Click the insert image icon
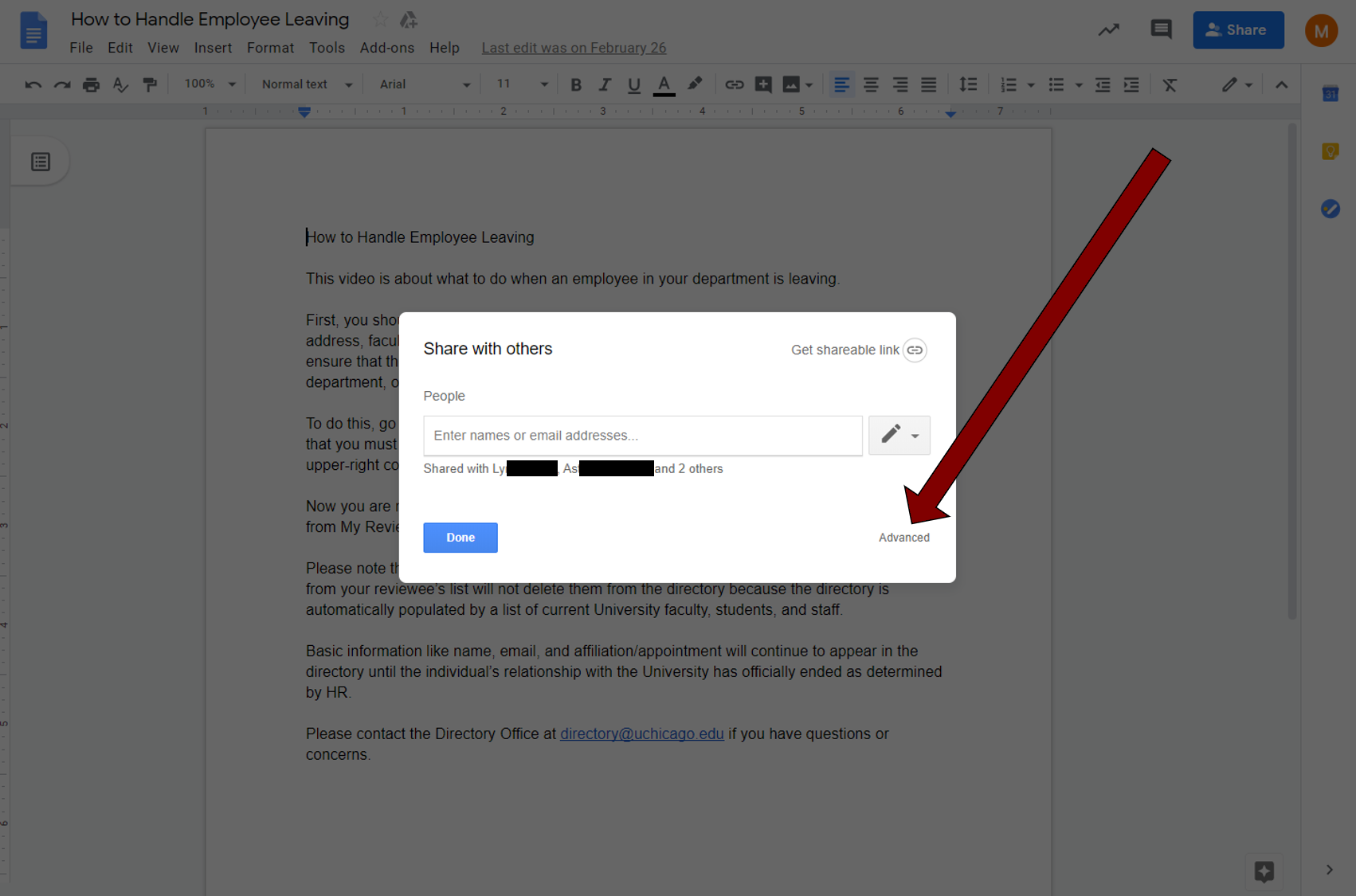The height and width of the screenshot is (896, 1356). point(791,84)
